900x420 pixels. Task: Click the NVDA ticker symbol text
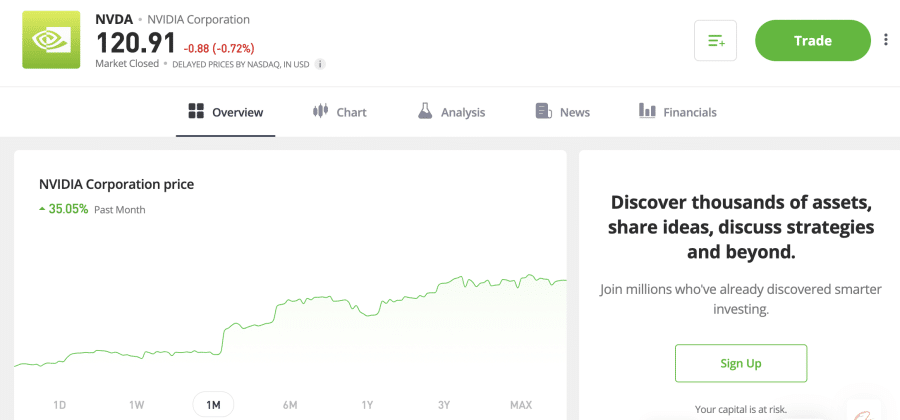[x=114, y=20]
